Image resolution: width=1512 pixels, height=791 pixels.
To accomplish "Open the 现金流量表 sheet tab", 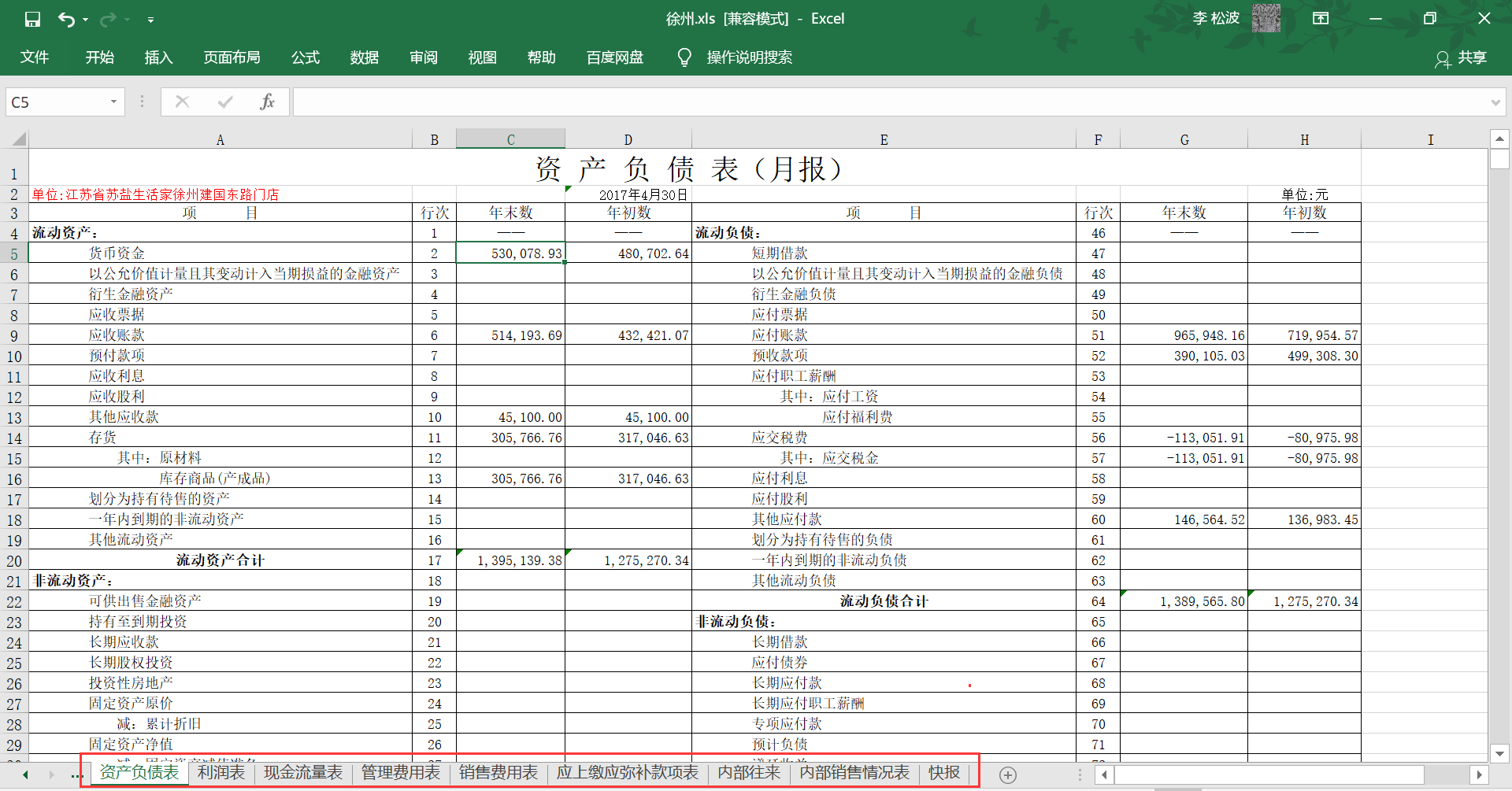I will [x=303, y=773].
